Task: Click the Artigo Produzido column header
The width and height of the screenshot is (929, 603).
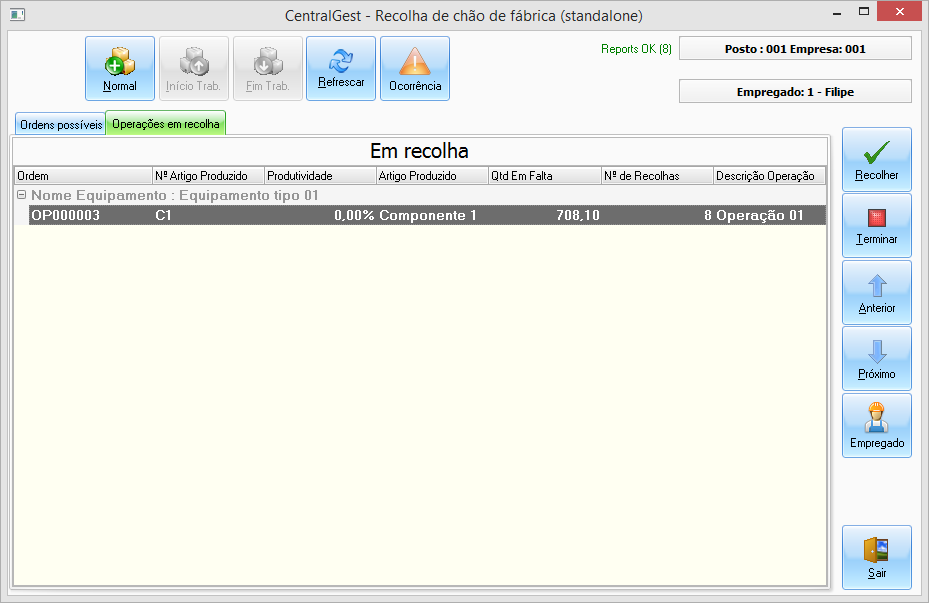Action: click(x=433, y=176)
